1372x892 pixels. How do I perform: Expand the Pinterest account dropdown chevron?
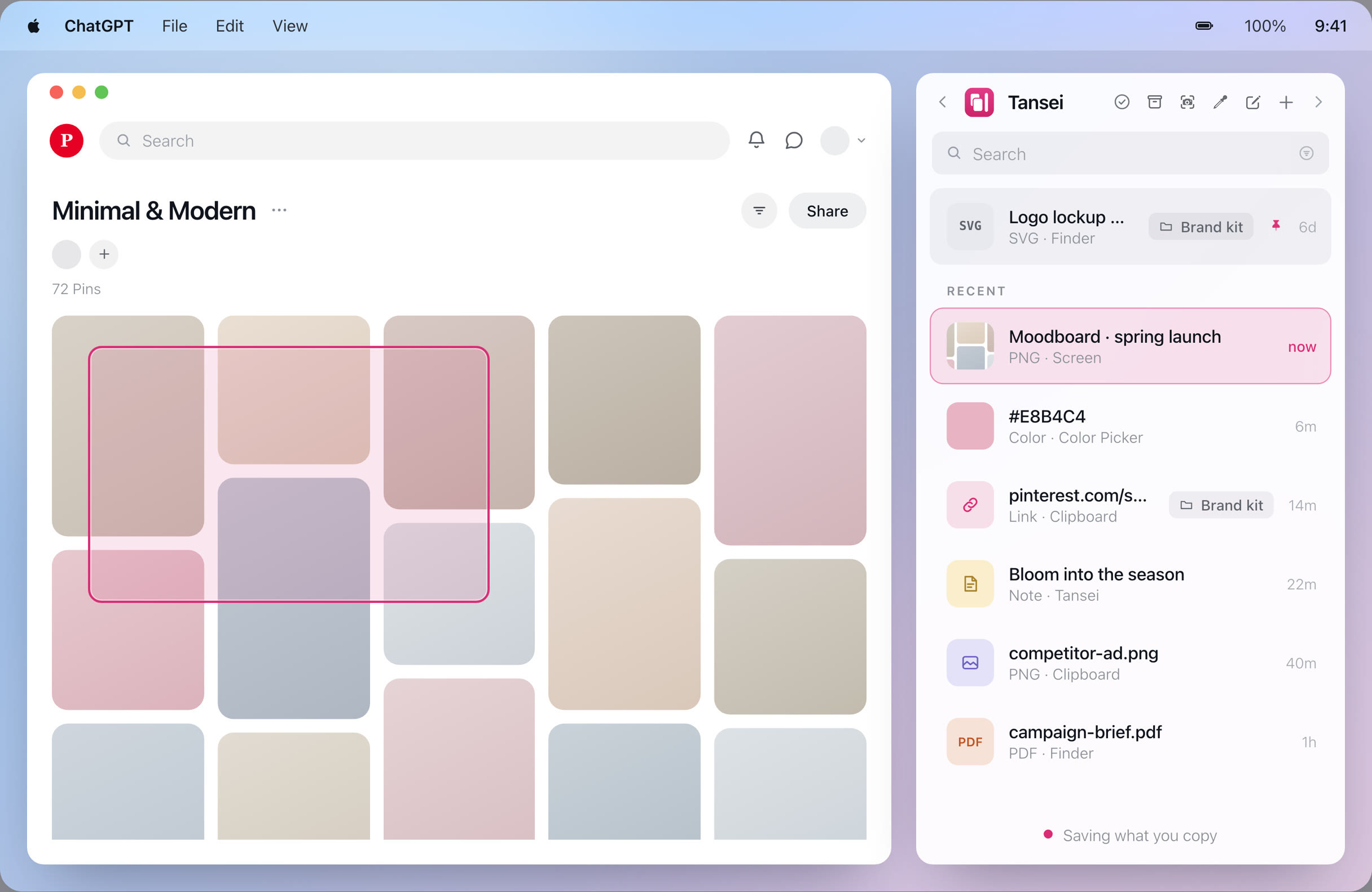click(861, 140)
